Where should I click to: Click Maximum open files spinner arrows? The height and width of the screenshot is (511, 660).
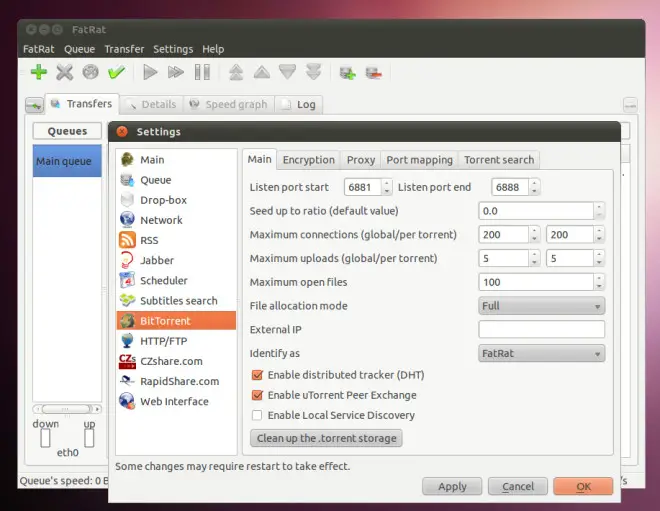599,282
